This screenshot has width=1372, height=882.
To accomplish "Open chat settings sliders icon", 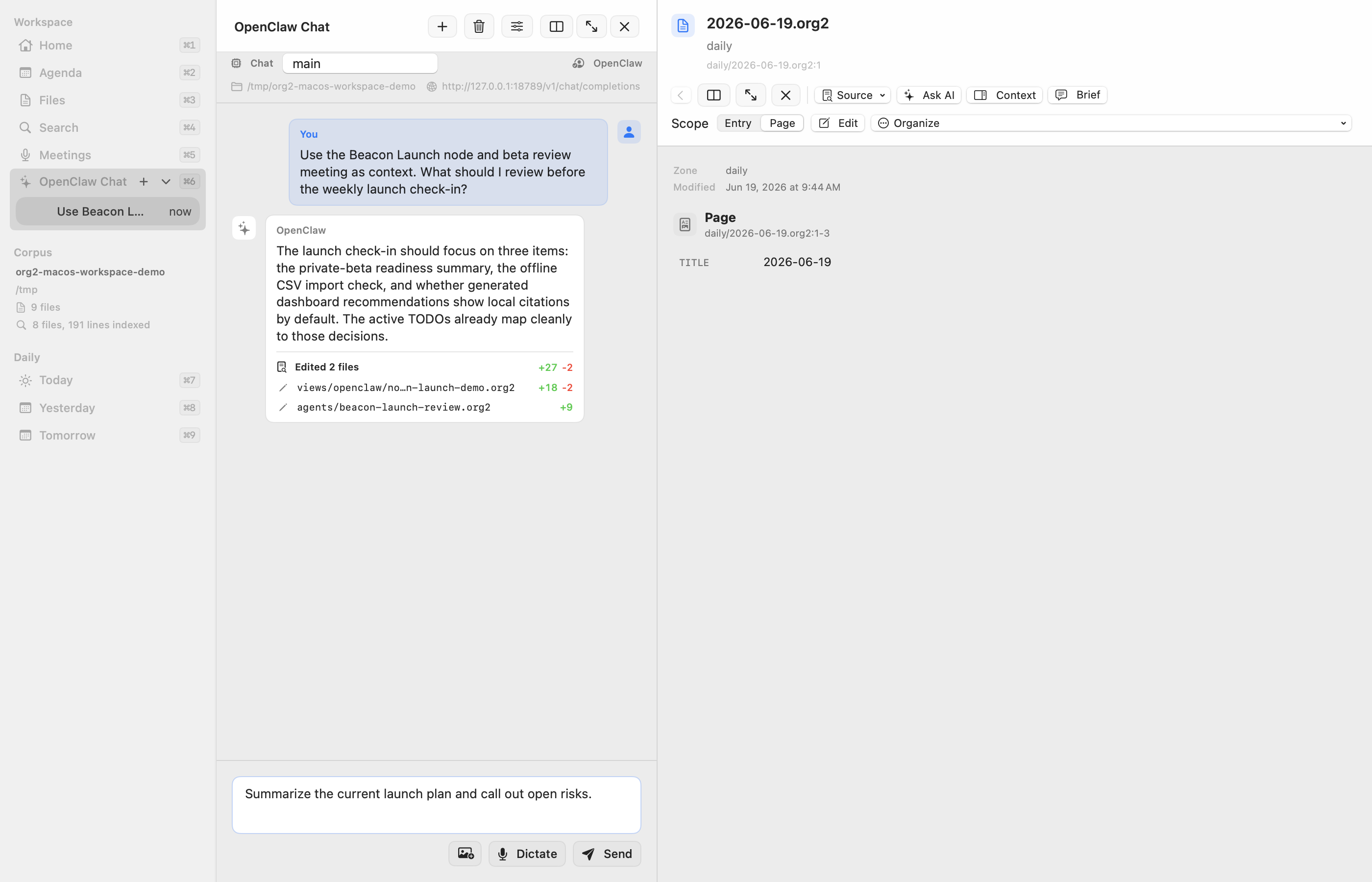I will click(x=516, y=26).
